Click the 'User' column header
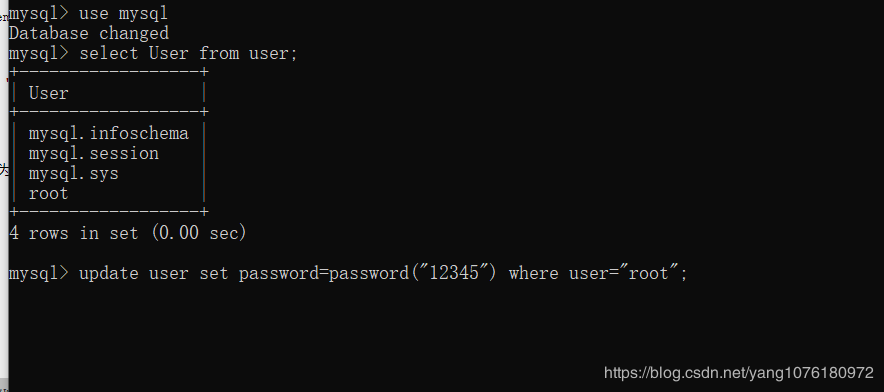884x392 pixels. tap(48, 93)
